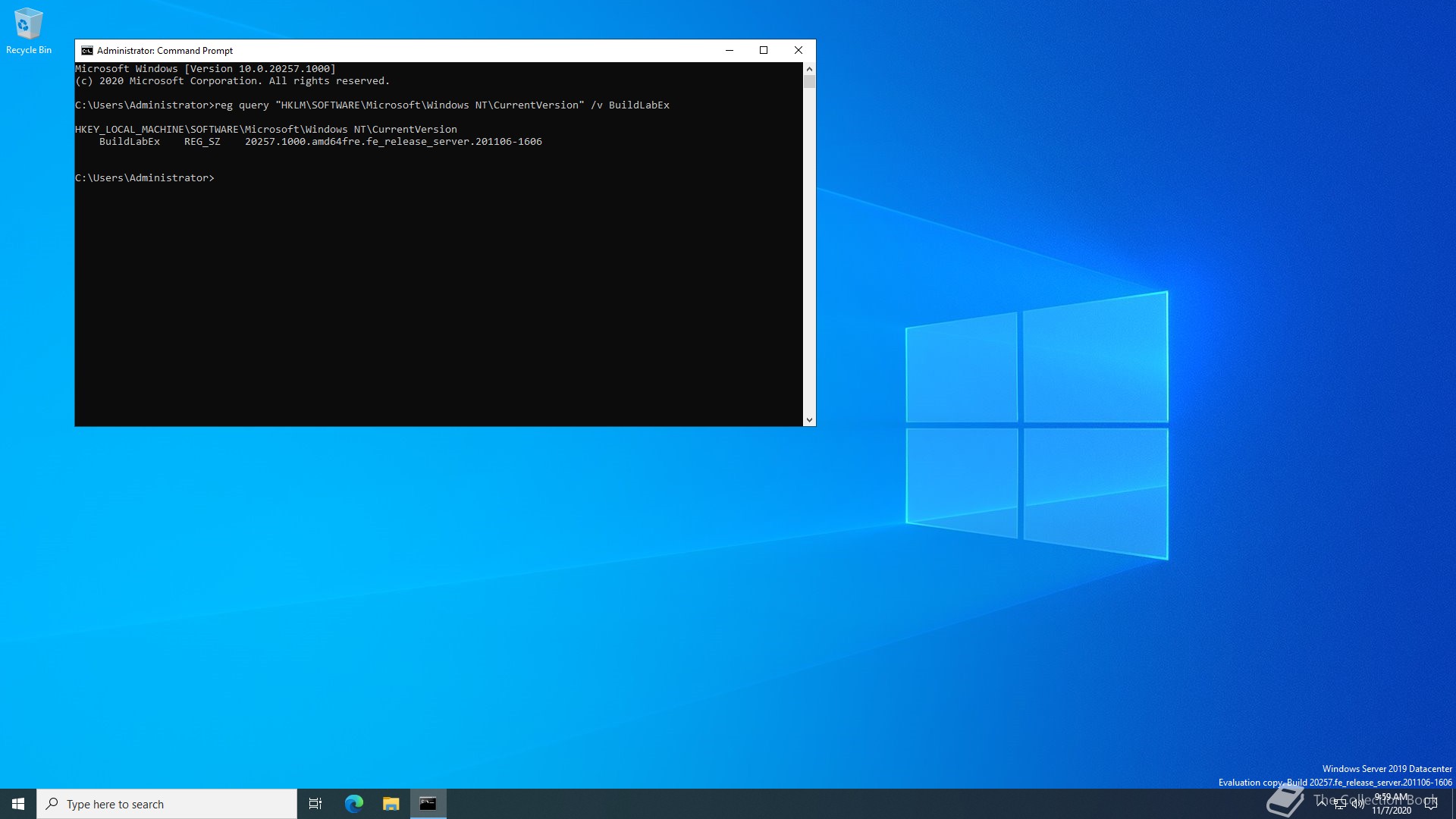Select the Recycle Bin desktop icon
The height and width of the screenshot is (819, 1456).
pyautogui.click(x=29, y=32)
